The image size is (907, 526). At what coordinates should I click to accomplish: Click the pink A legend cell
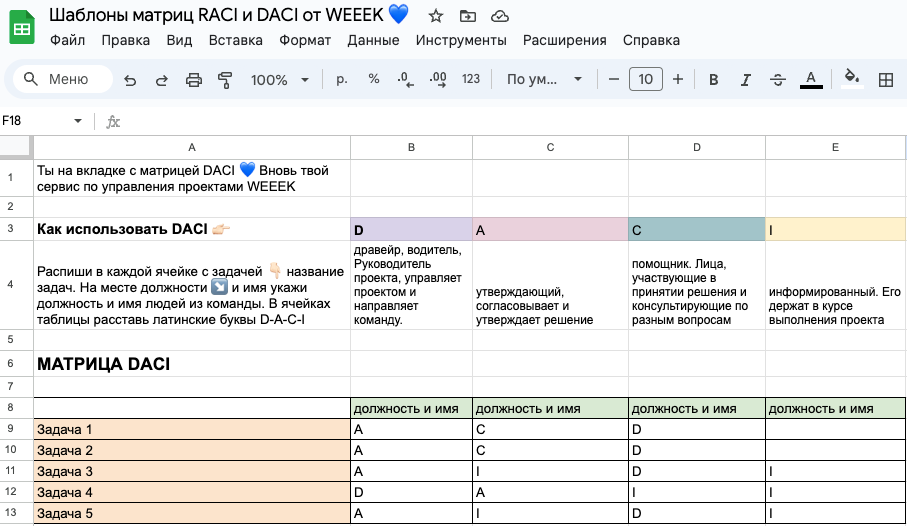click(550, 229)
